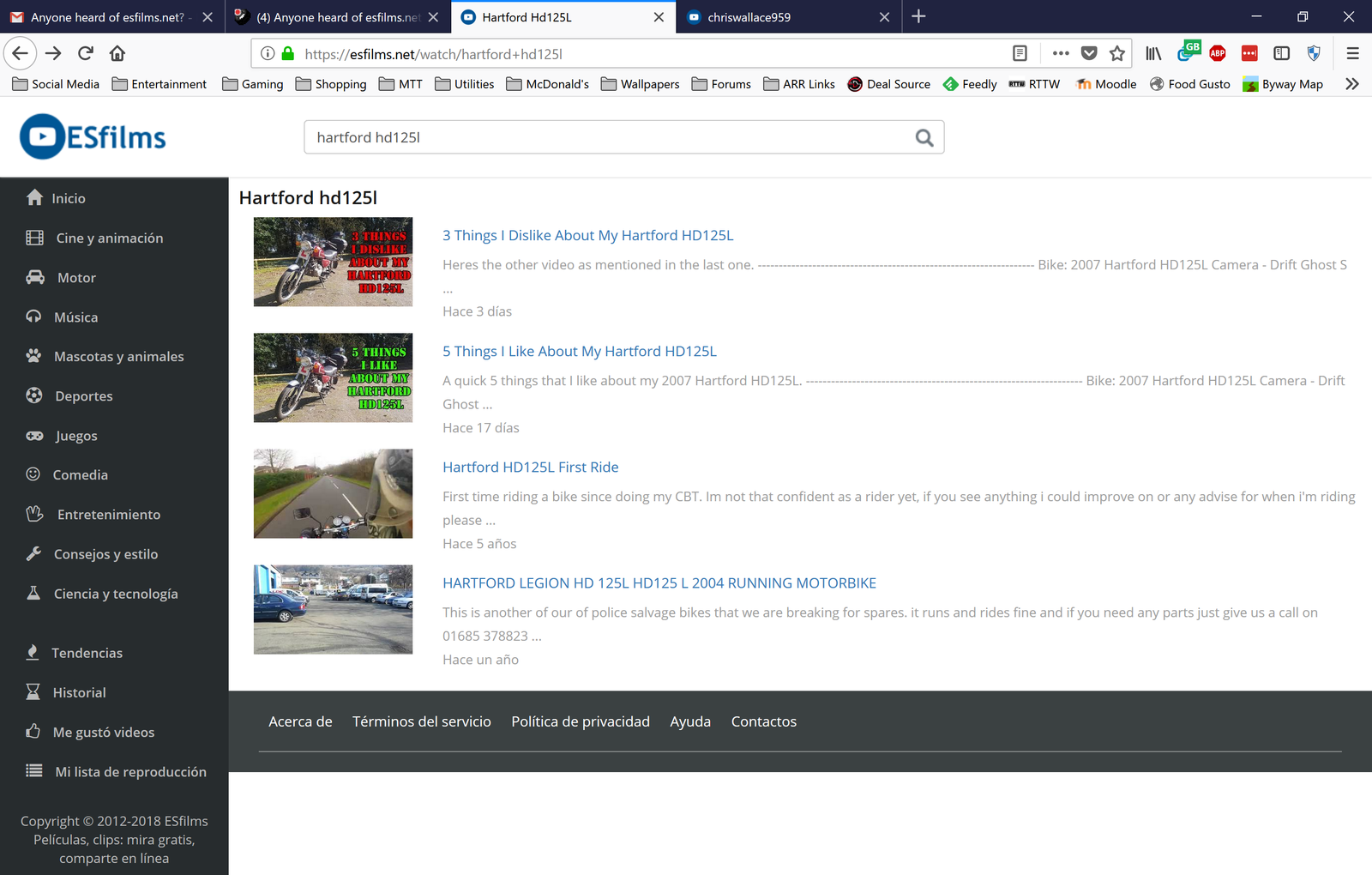
Task: Open the Social Media bookmarks folder
Action: [x=57, y=83]
